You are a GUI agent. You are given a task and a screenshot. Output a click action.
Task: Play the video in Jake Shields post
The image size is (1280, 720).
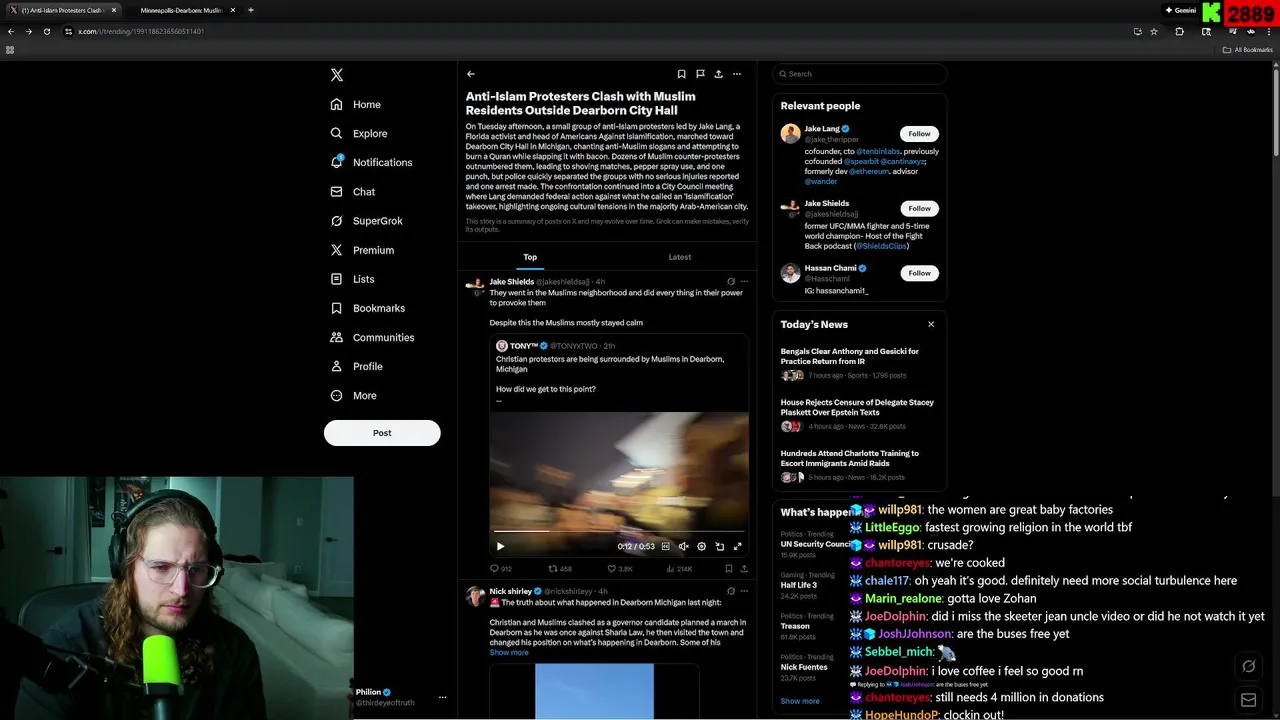pos(500,546)
